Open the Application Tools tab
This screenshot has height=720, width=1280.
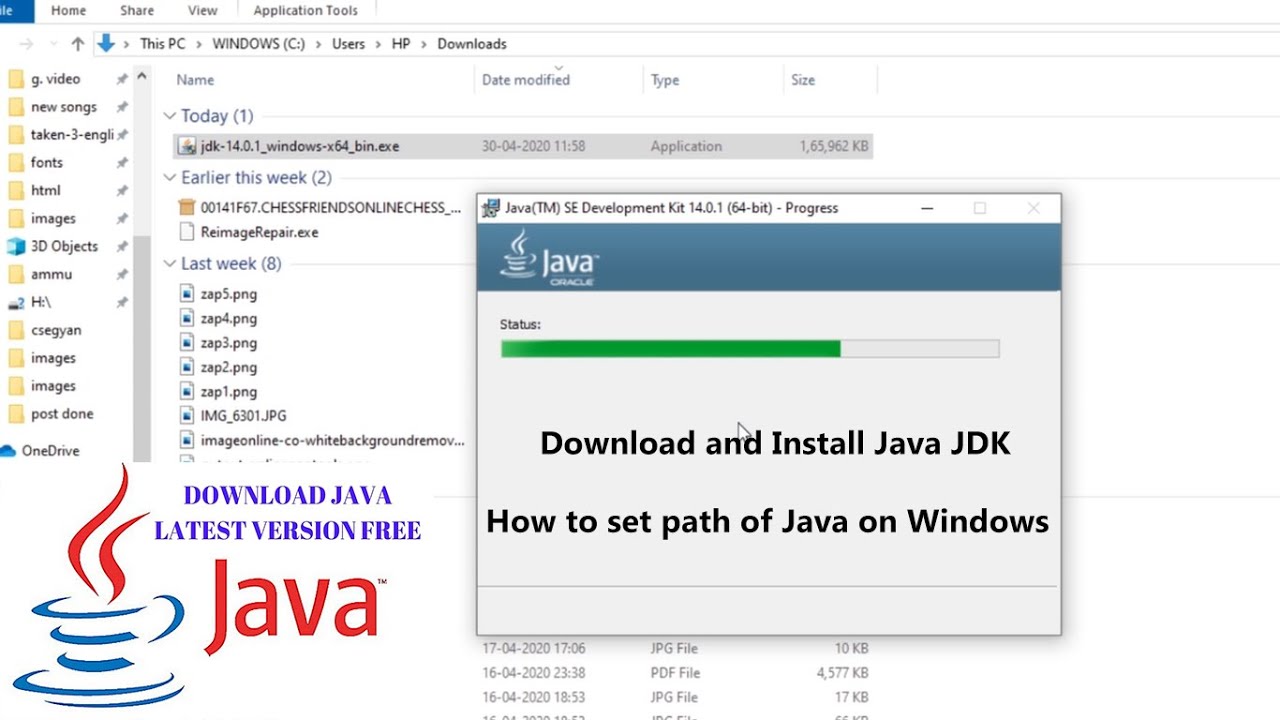305,10
